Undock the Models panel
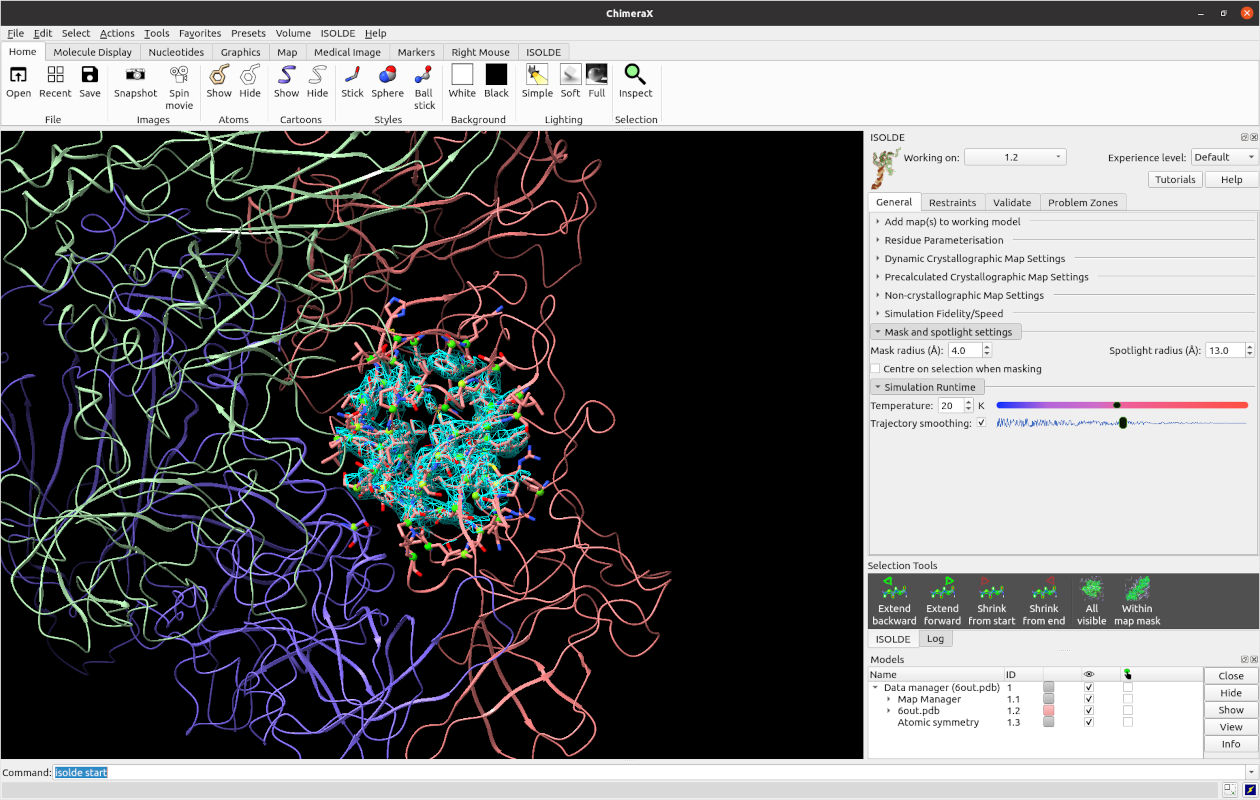 1244,659
